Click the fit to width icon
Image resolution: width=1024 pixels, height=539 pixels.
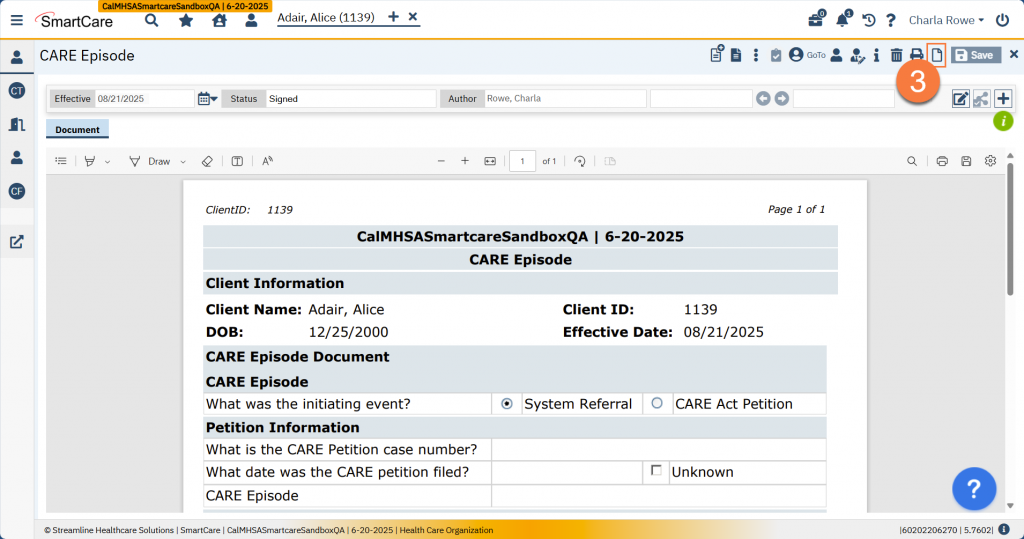pos(490,161)
